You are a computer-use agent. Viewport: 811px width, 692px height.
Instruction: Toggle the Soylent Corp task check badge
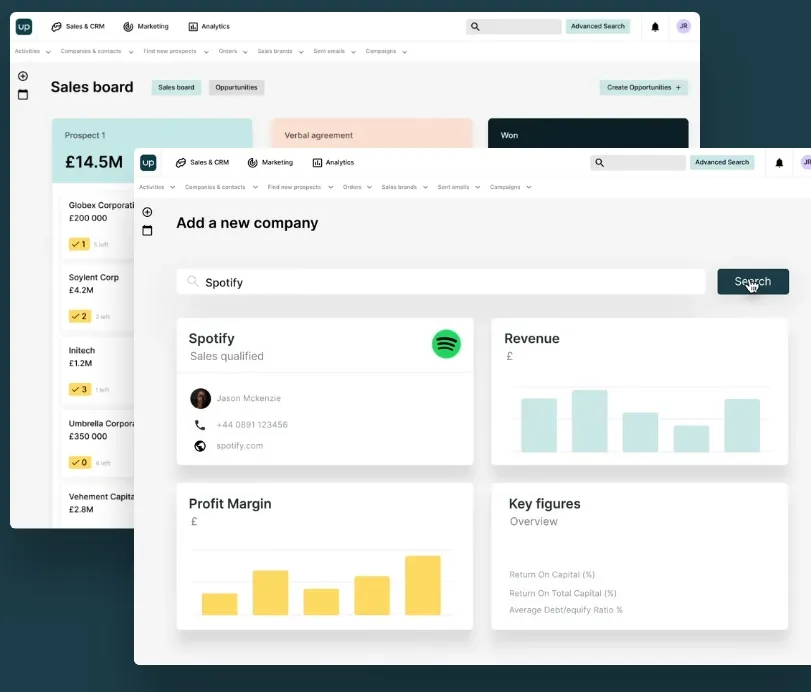pos(80,316)
